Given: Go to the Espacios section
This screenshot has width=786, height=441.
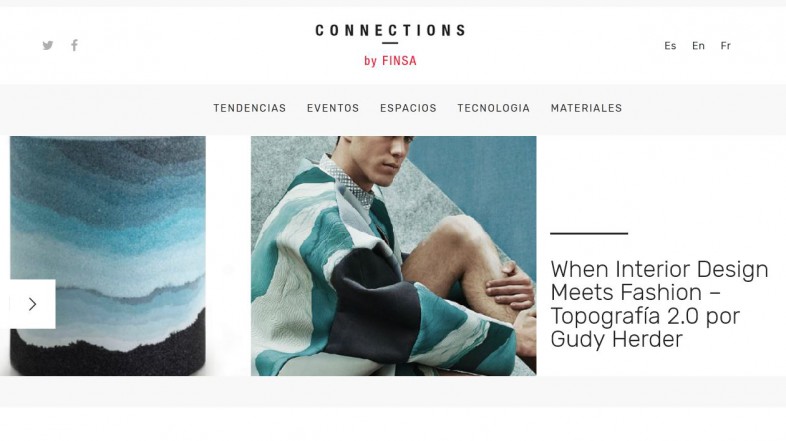Looking at the screenshot, I should click(408, 108).
